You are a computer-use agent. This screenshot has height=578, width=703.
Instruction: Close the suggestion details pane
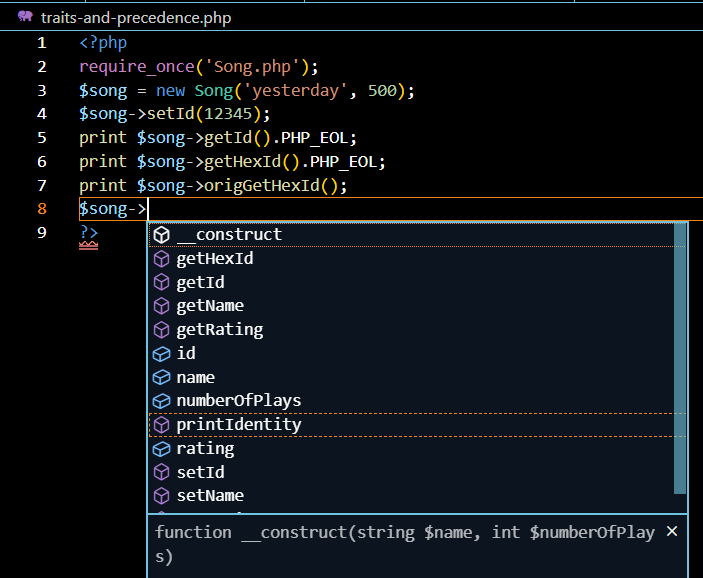[x=672, y=531]
